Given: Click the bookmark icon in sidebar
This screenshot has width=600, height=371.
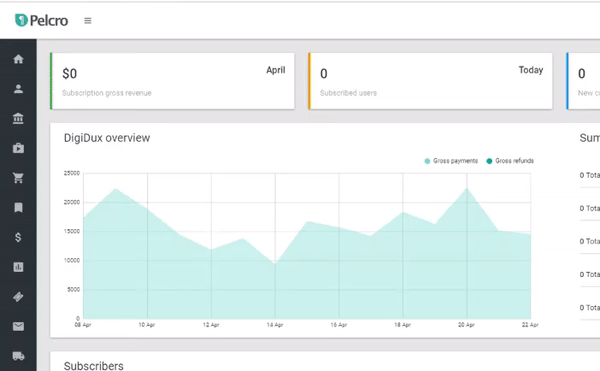Looking at the screenshot, I should (x=18, y=207).
